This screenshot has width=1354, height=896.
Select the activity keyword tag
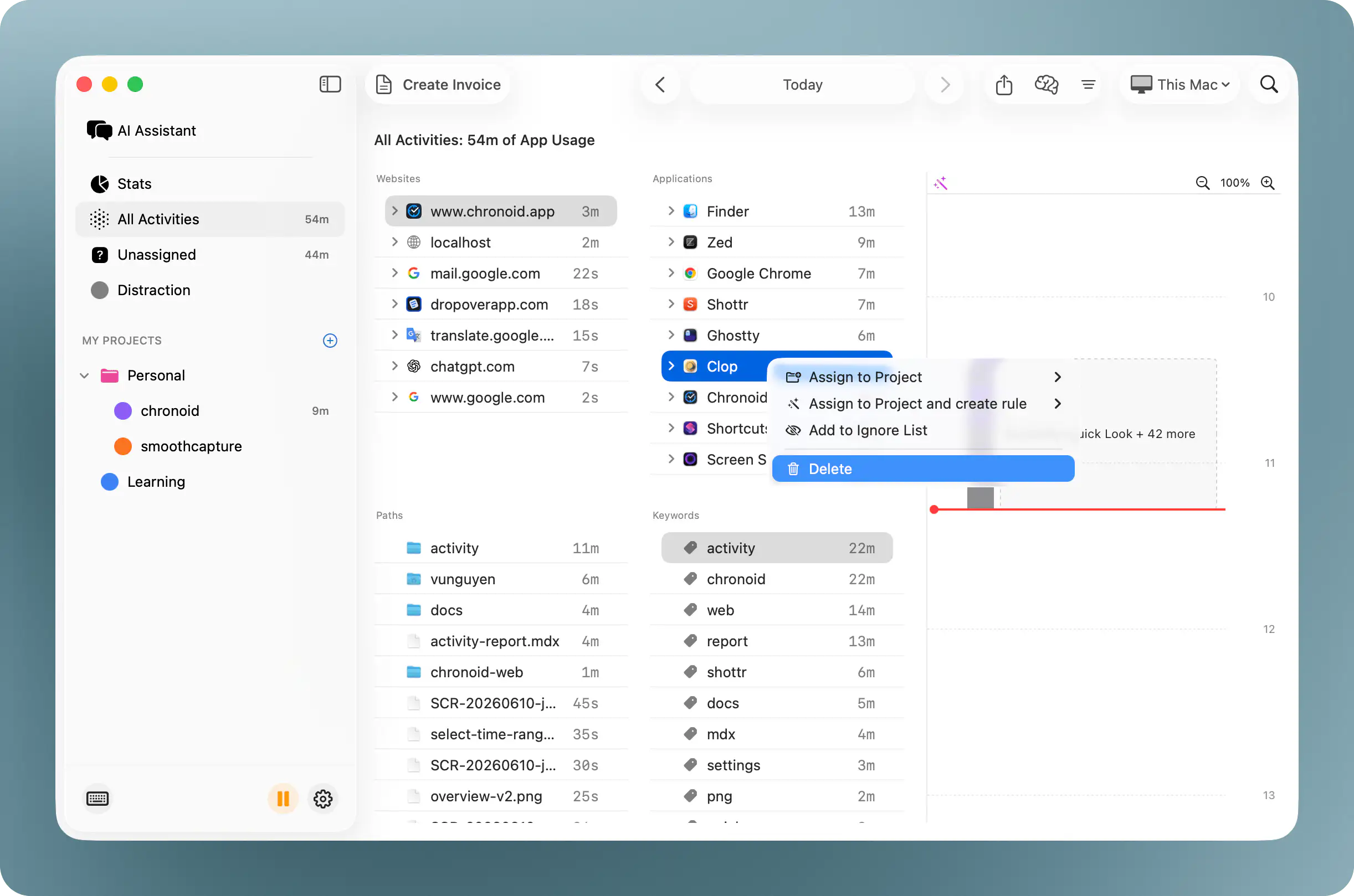[x=777, y=549]
